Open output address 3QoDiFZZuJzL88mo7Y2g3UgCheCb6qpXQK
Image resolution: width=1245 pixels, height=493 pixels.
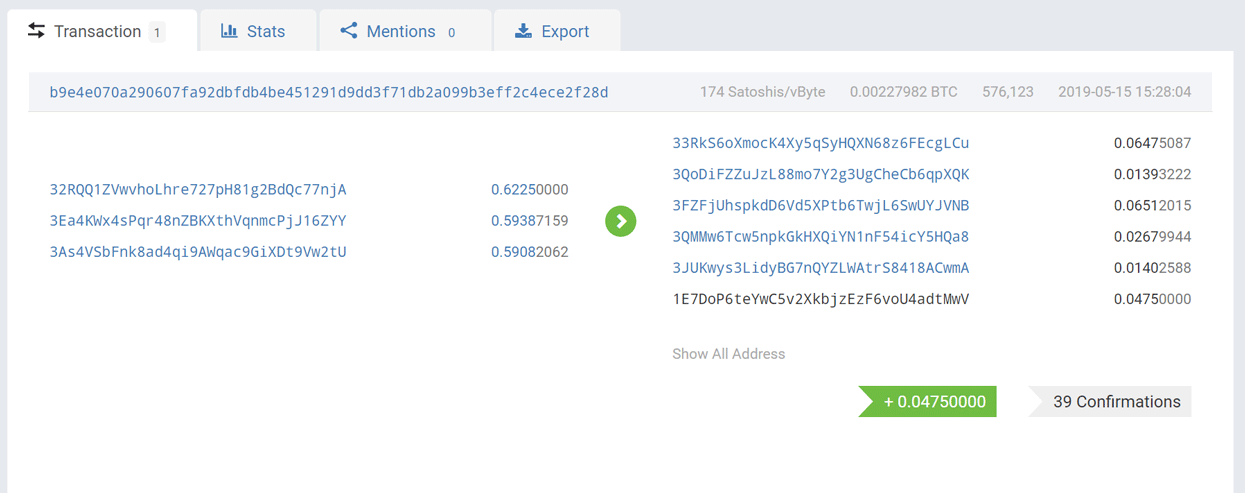pos(821,174)
